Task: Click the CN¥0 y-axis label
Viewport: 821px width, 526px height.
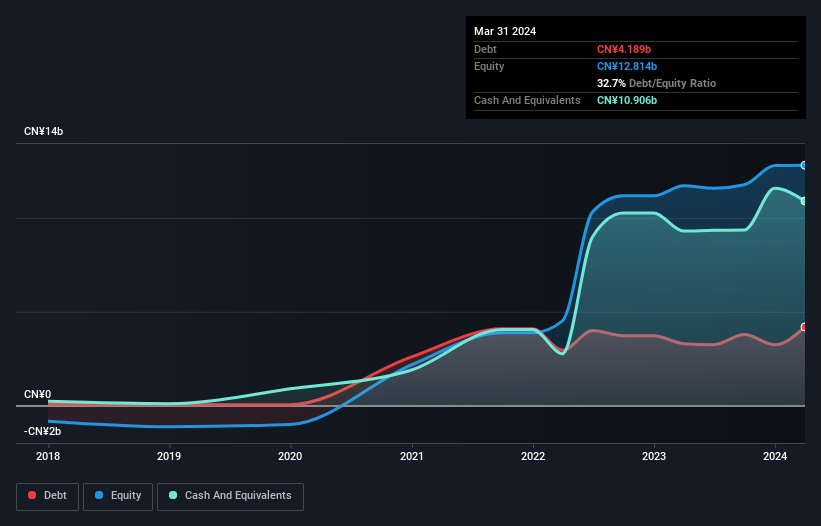Action: point(38,394)
